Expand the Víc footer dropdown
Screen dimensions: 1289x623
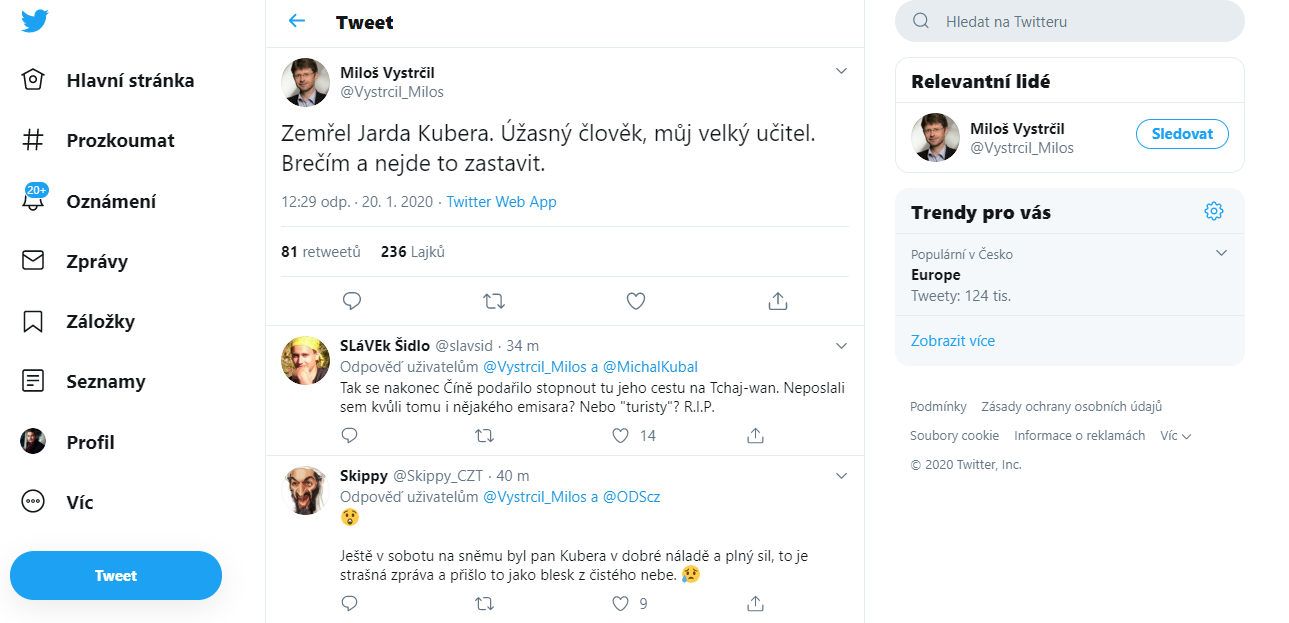click(x=1176, y=436)
